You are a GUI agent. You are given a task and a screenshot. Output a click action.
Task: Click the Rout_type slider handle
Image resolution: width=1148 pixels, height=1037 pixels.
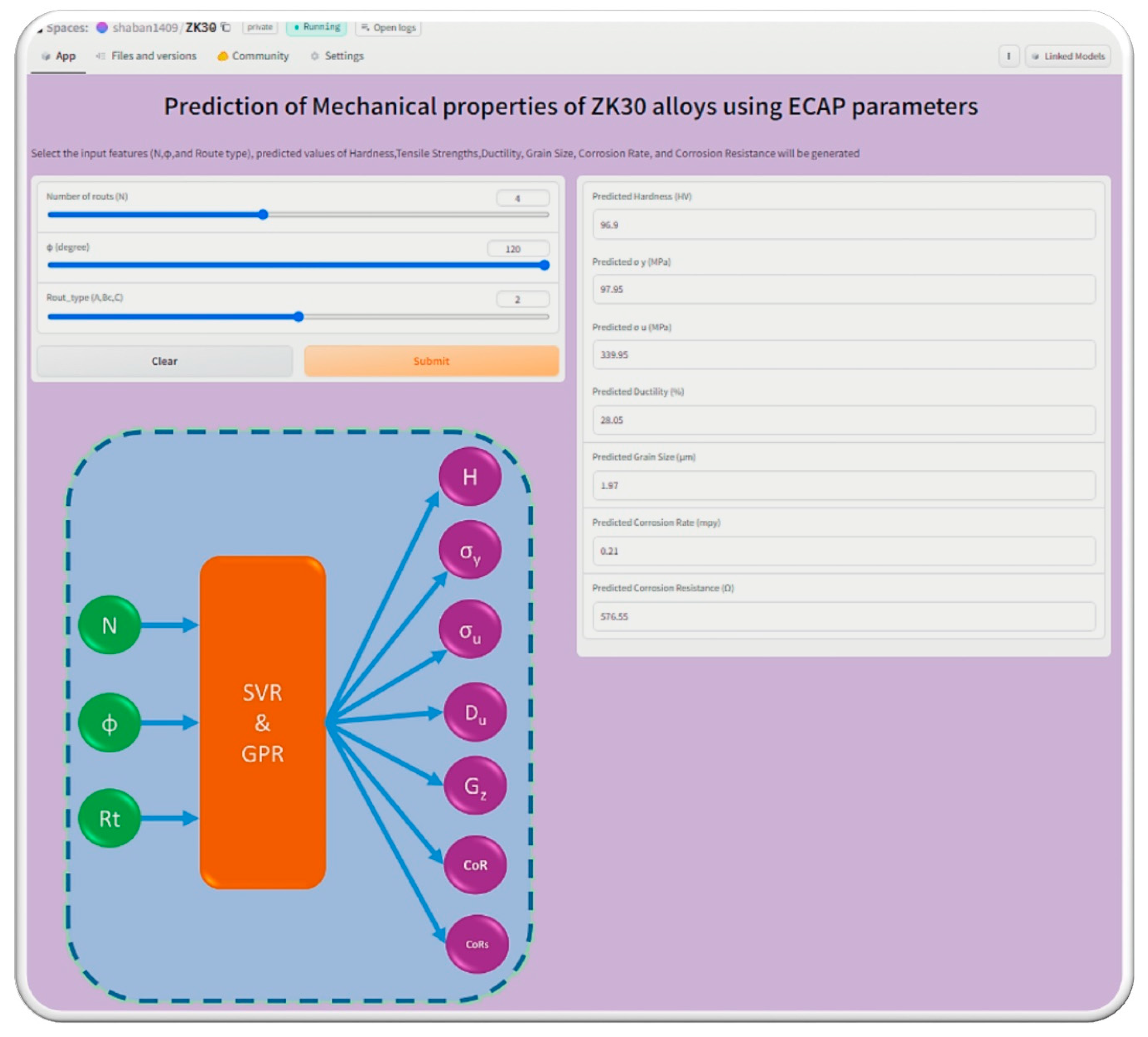[x=298, y=317]
